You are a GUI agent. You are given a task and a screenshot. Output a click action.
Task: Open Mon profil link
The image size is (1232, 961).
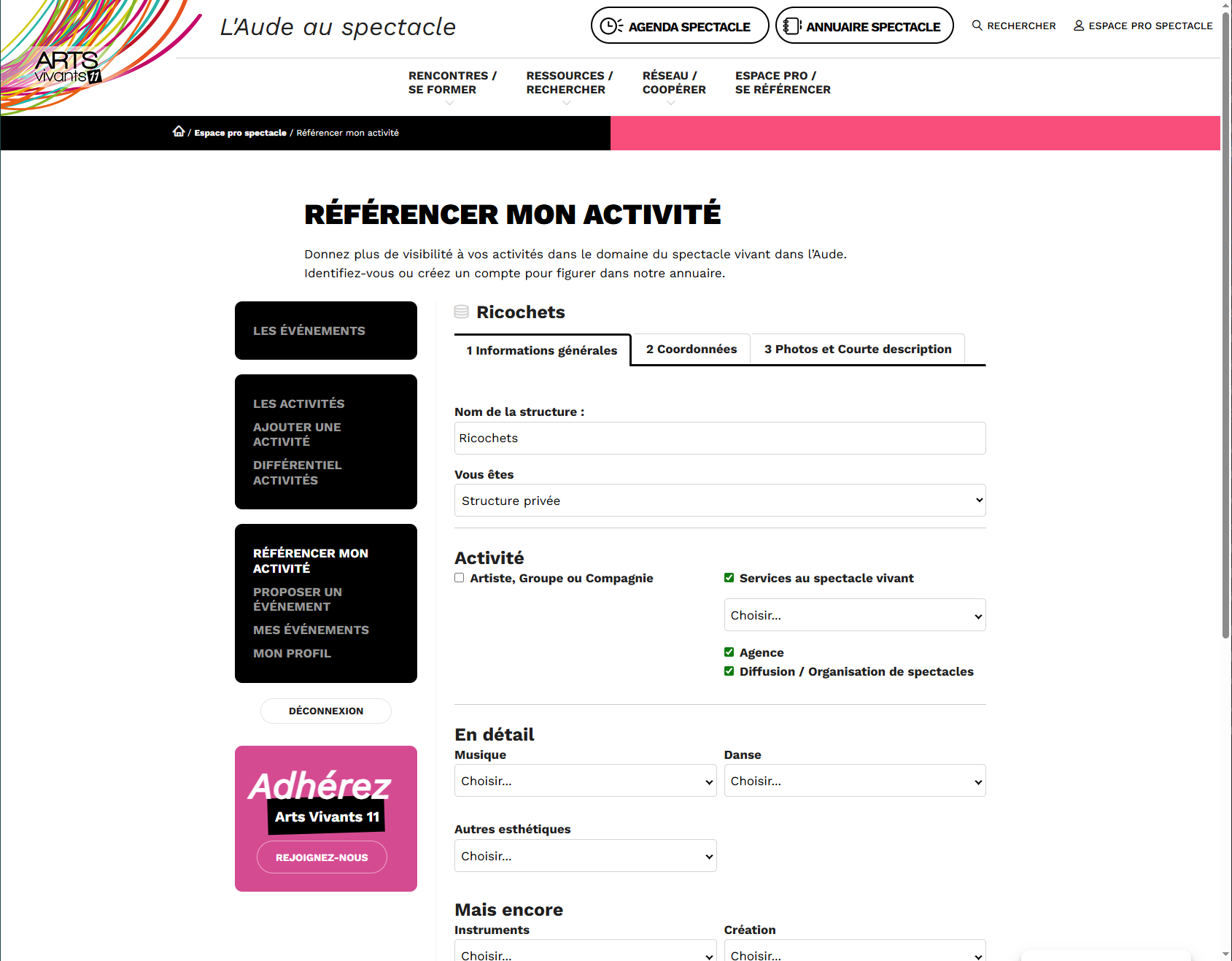click(x=292, y=653)
